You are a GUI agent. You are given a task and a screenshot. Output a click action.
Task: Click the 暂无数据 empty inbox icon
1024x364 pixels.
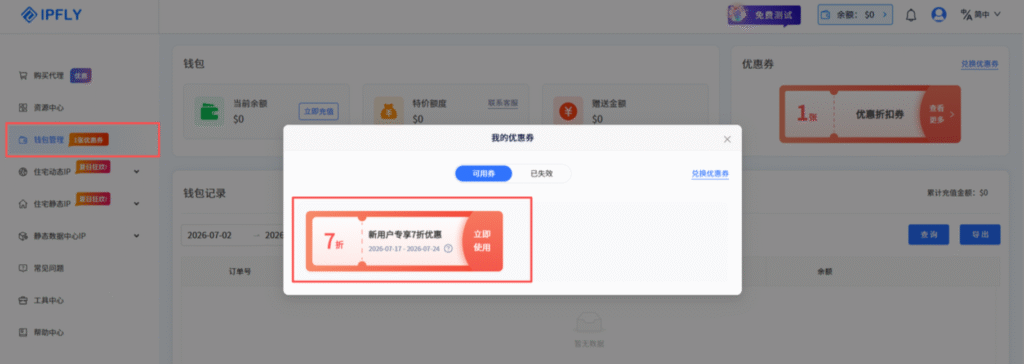coord(588,322)
